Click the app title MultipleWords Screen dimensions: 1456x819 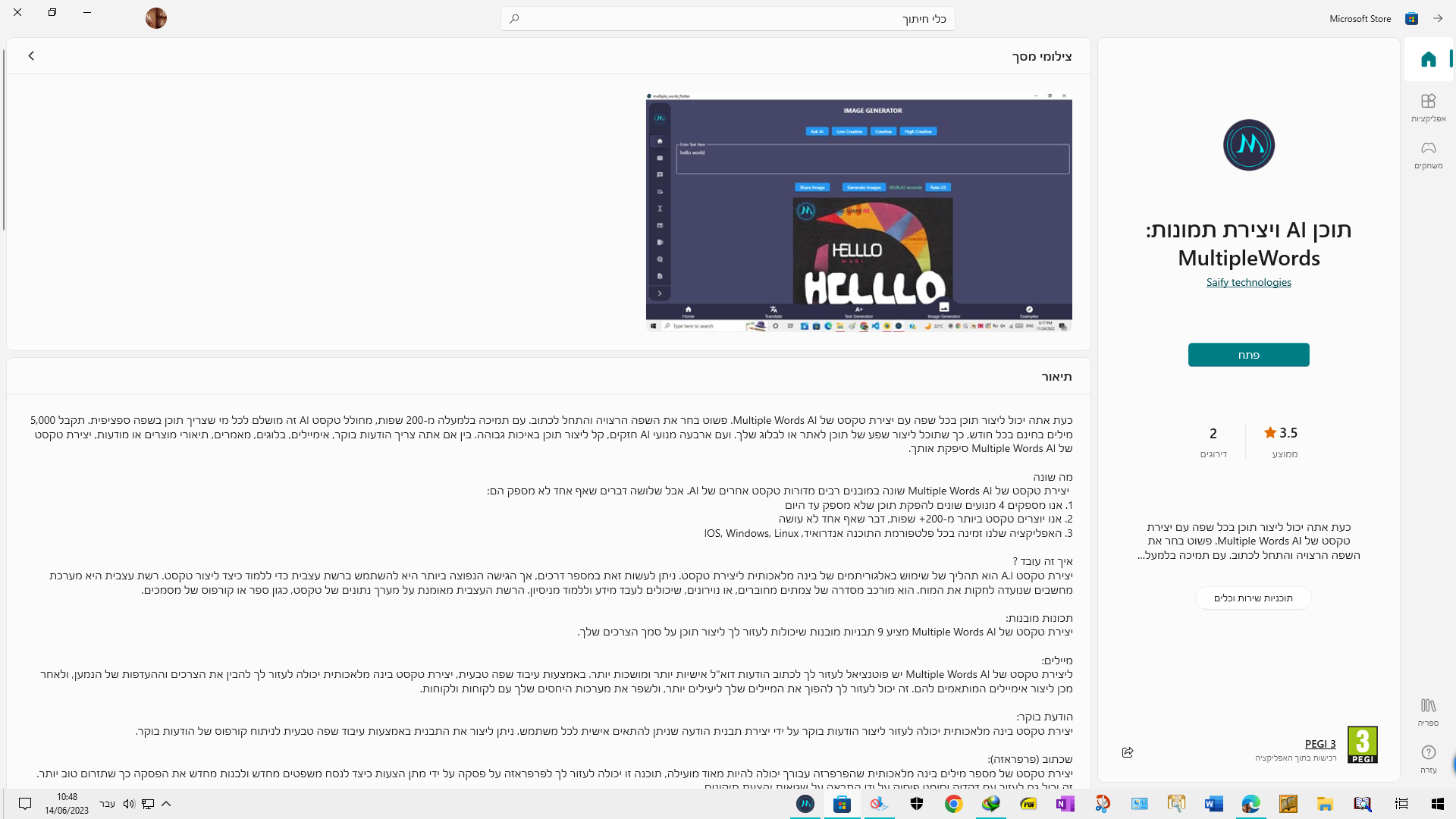1248,243
